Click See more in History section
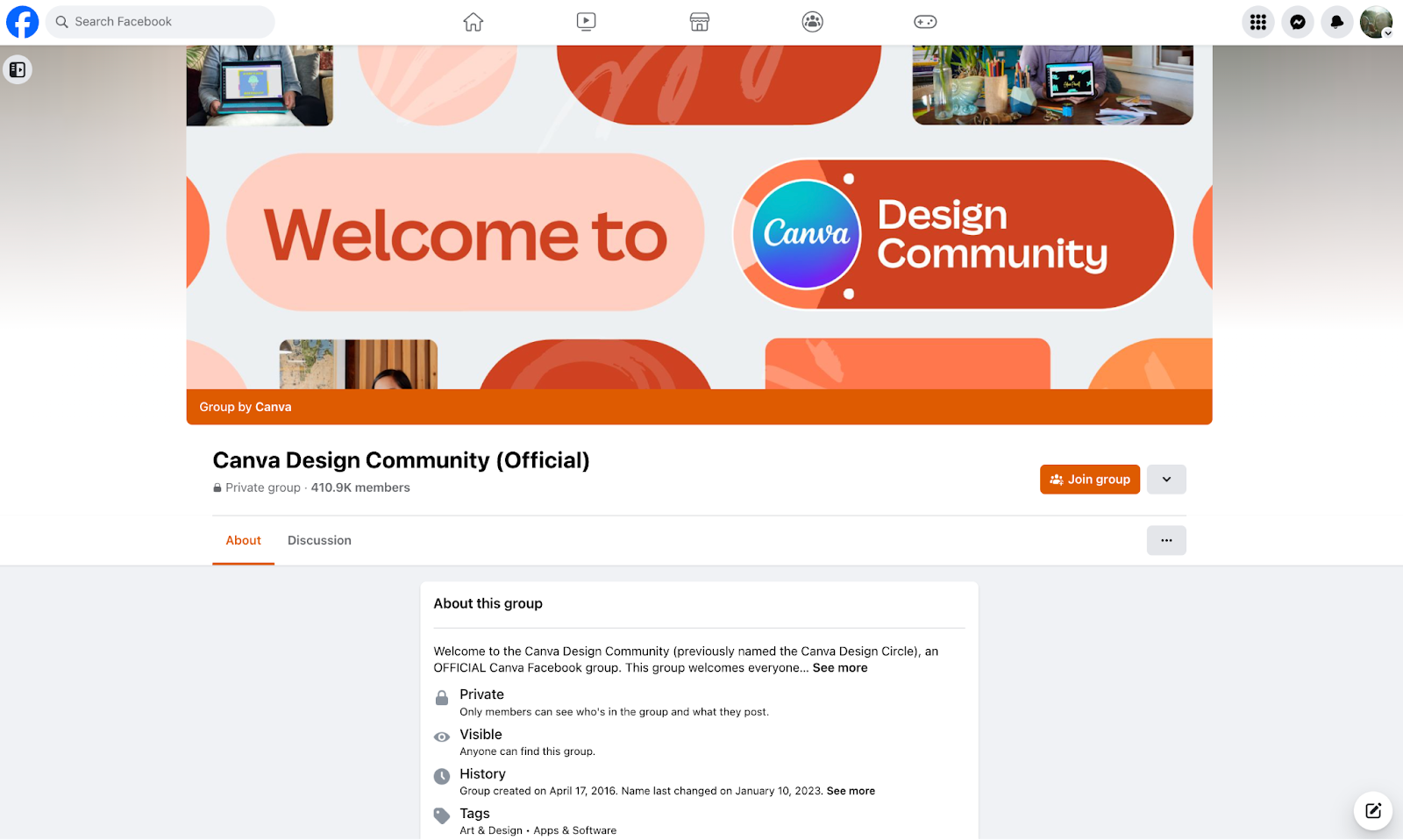The width and height of the screenshot is (1403, 840). pyautogui.click(x=850, y=791)
